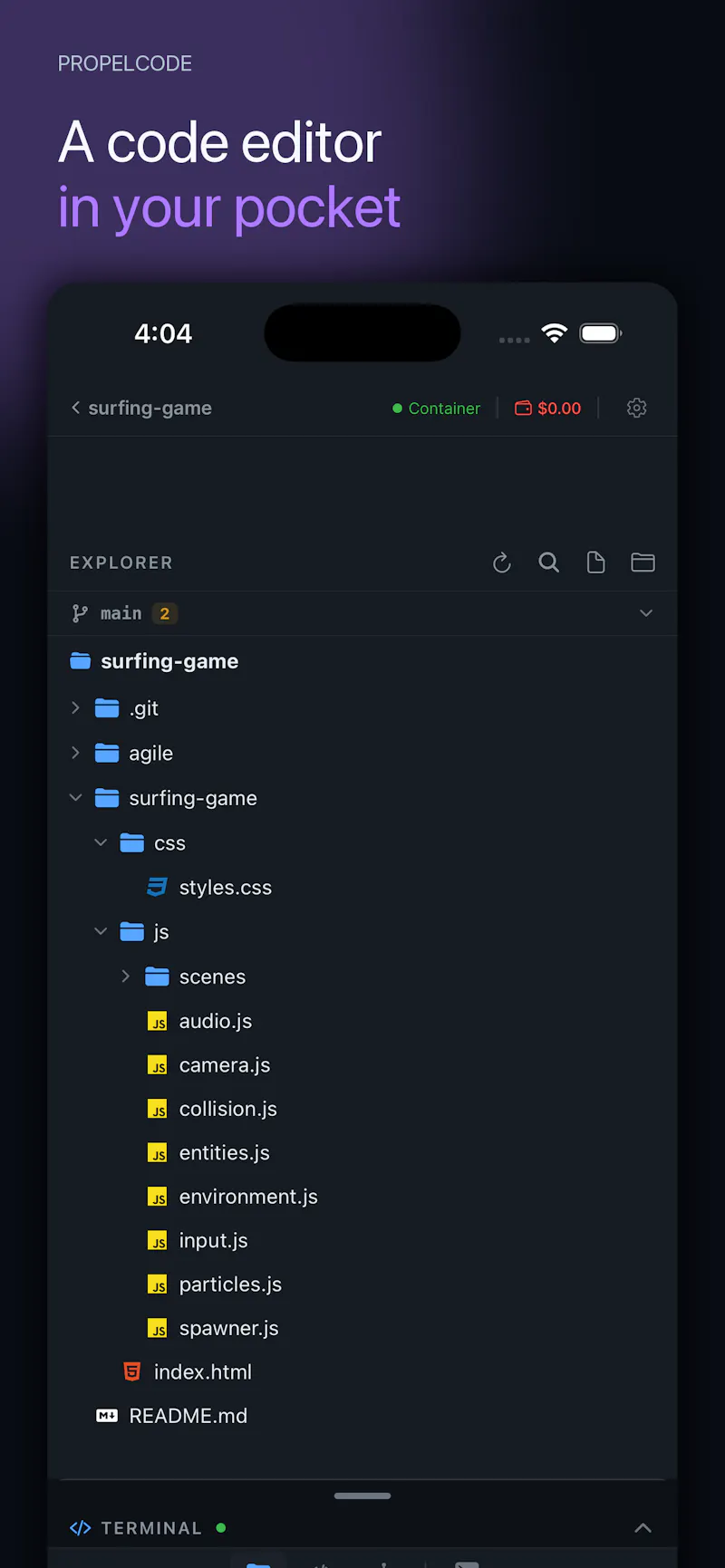The height and width of the screenshot is (1568, 725).
Task: Select the scenes folder name
Action: pos(213,976)
